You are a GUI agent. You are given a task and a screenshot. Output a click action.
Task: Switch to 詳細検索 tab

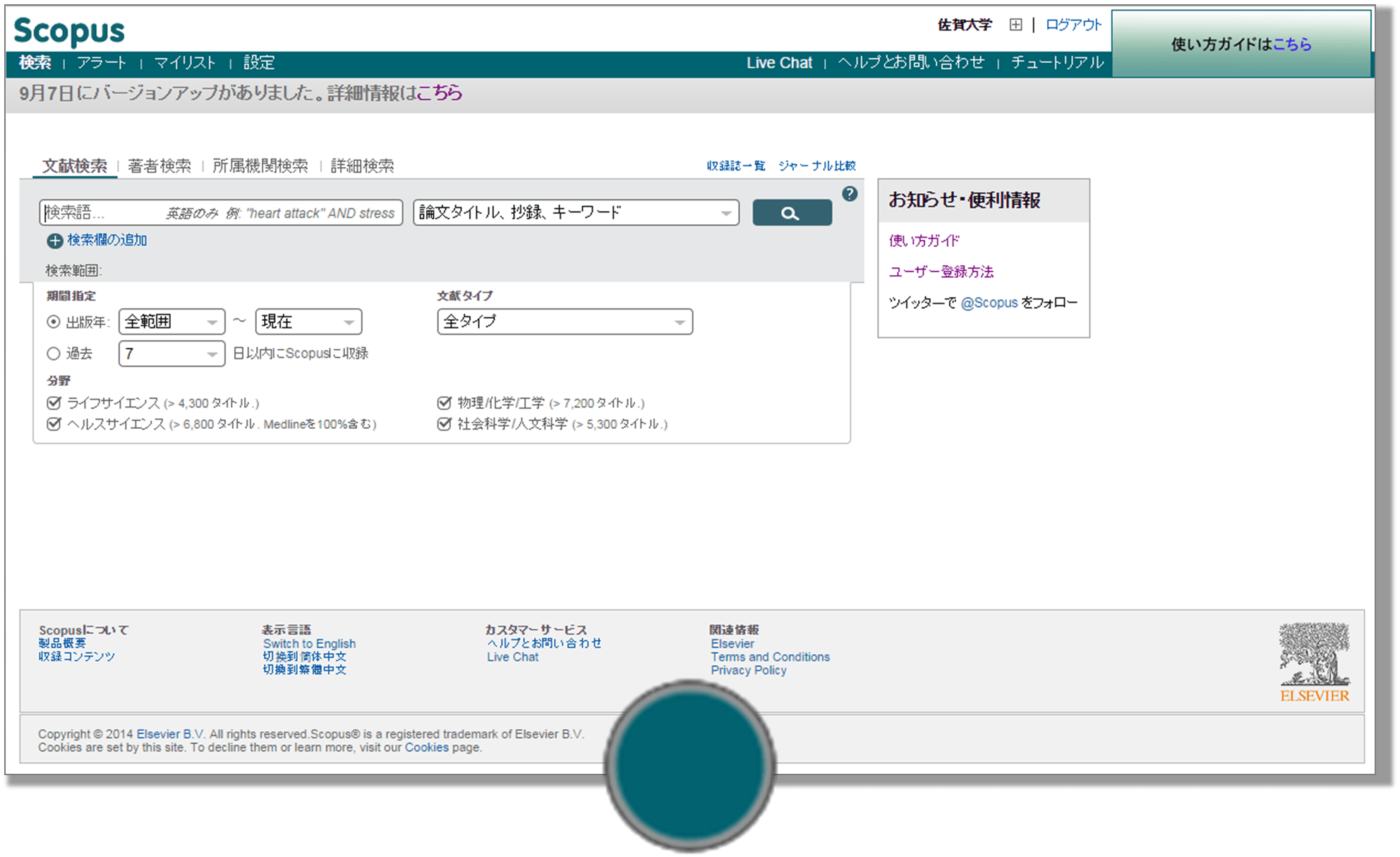[363, 166]
